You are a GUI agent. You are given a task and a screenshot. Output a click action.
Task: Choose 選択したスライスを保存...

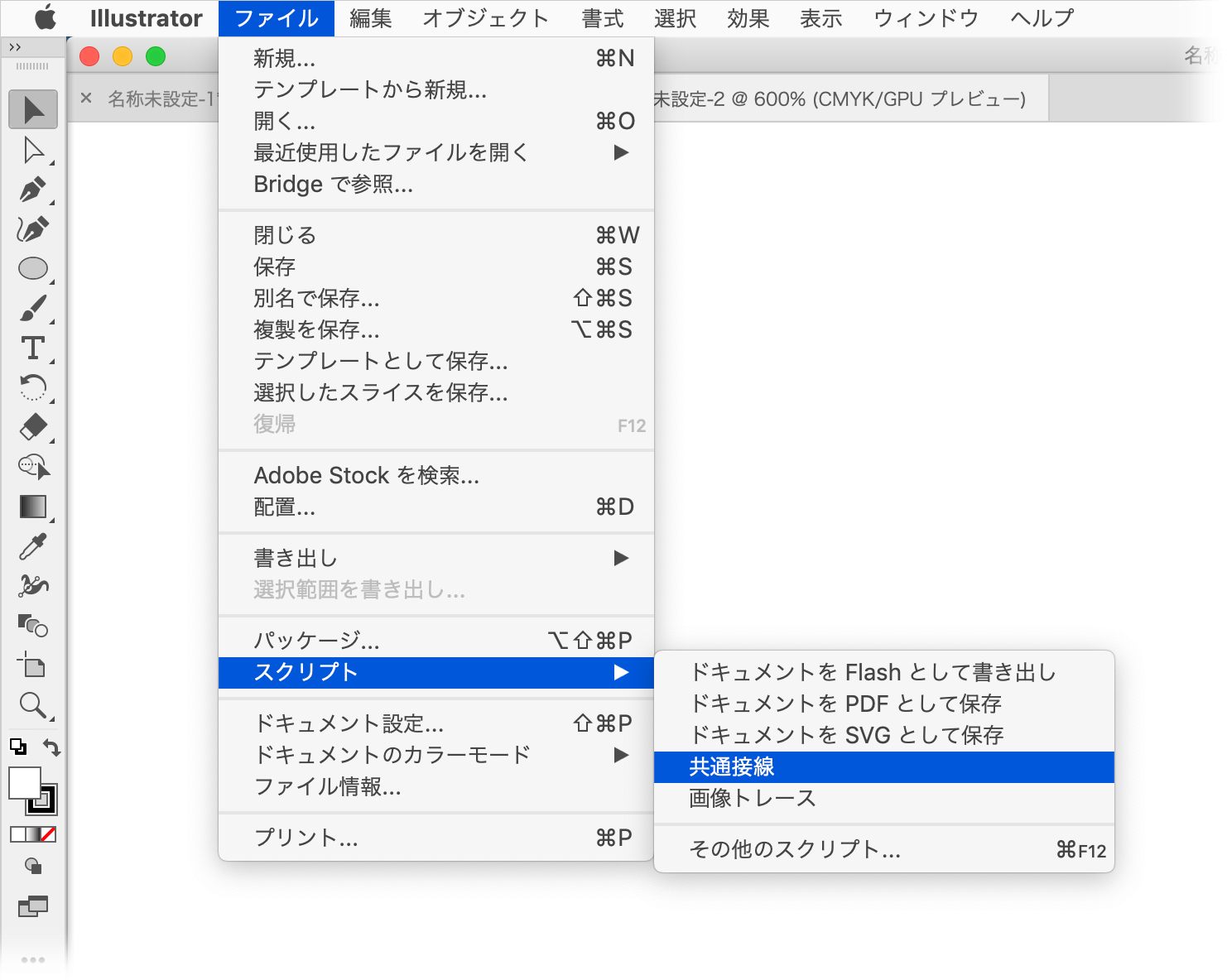[x=436, y=392]
